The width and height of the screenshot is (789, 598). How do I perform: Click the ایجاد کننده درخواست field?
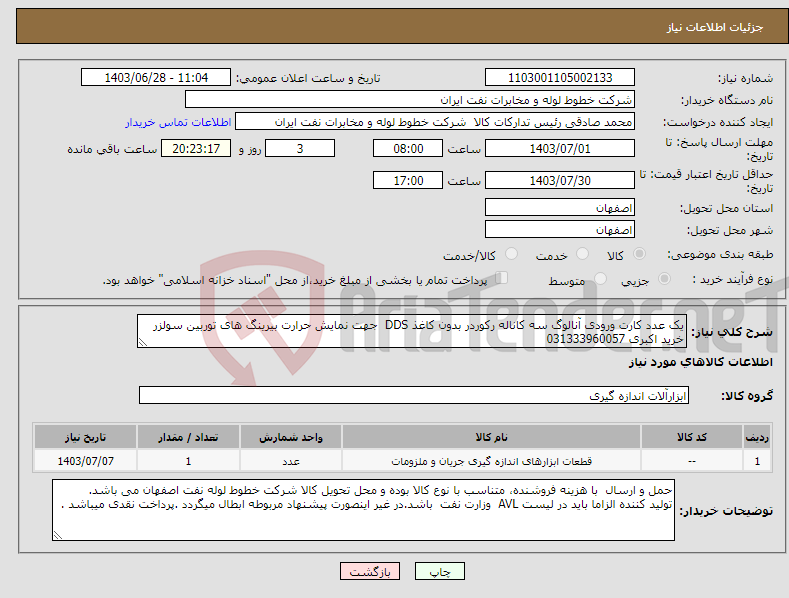click(x=435, y=122)
